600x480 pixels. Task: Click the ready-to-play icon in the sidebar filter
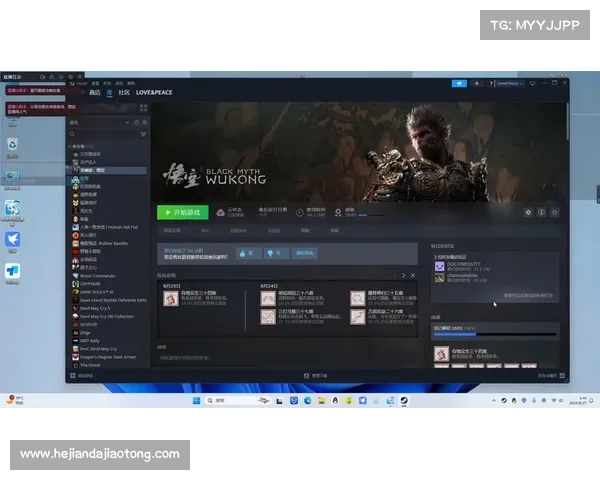[144, 122]
